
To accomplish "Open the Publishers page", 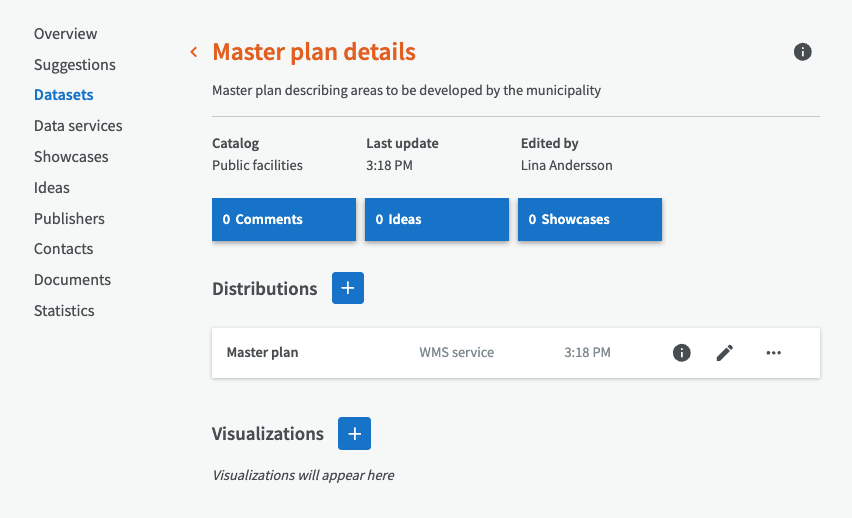I will point(69,218).
